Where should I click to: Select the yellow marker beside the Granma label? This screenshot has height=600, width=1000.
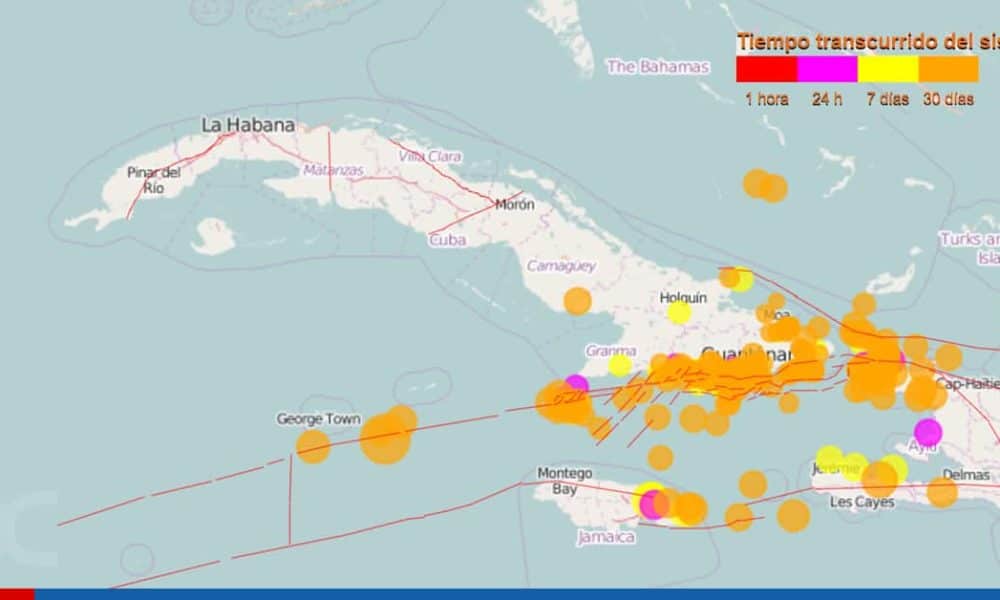point(620,365)
